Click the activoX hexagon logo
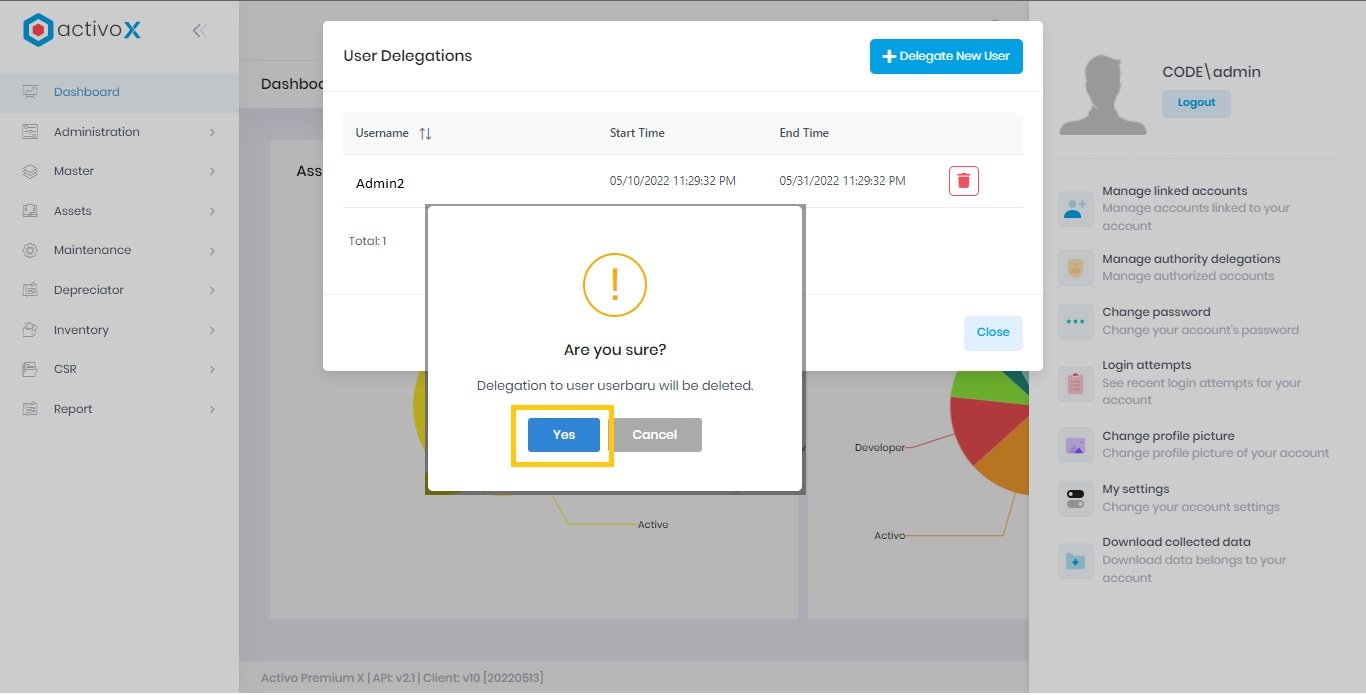The width and height of the screenshot is (1366, 695). pos(38,29)
